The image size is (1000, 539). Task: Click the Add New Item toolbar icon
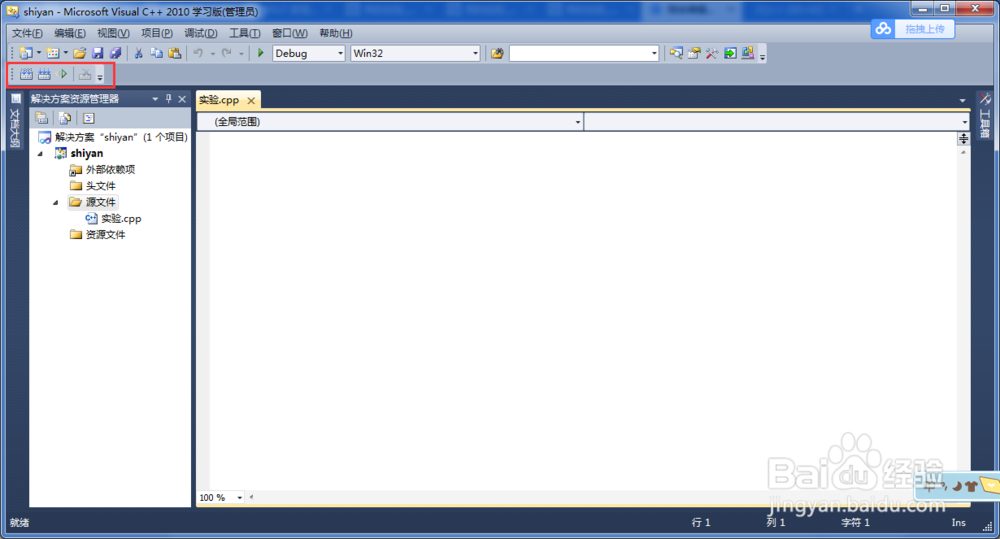[53, 53]
